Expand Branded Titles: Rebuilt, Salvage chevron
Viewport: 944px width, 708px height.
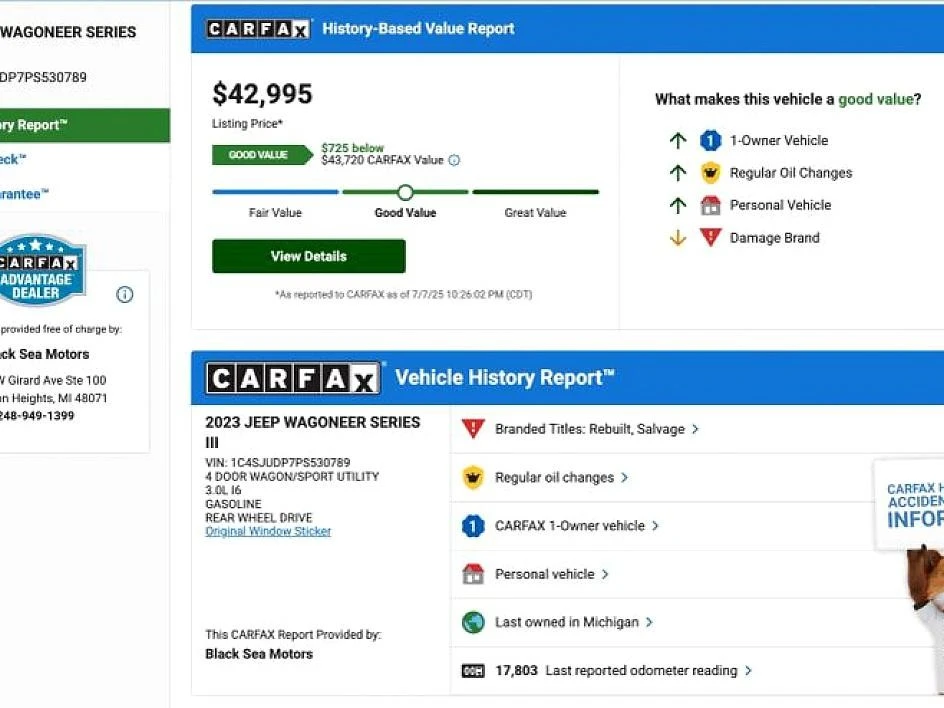695,429
